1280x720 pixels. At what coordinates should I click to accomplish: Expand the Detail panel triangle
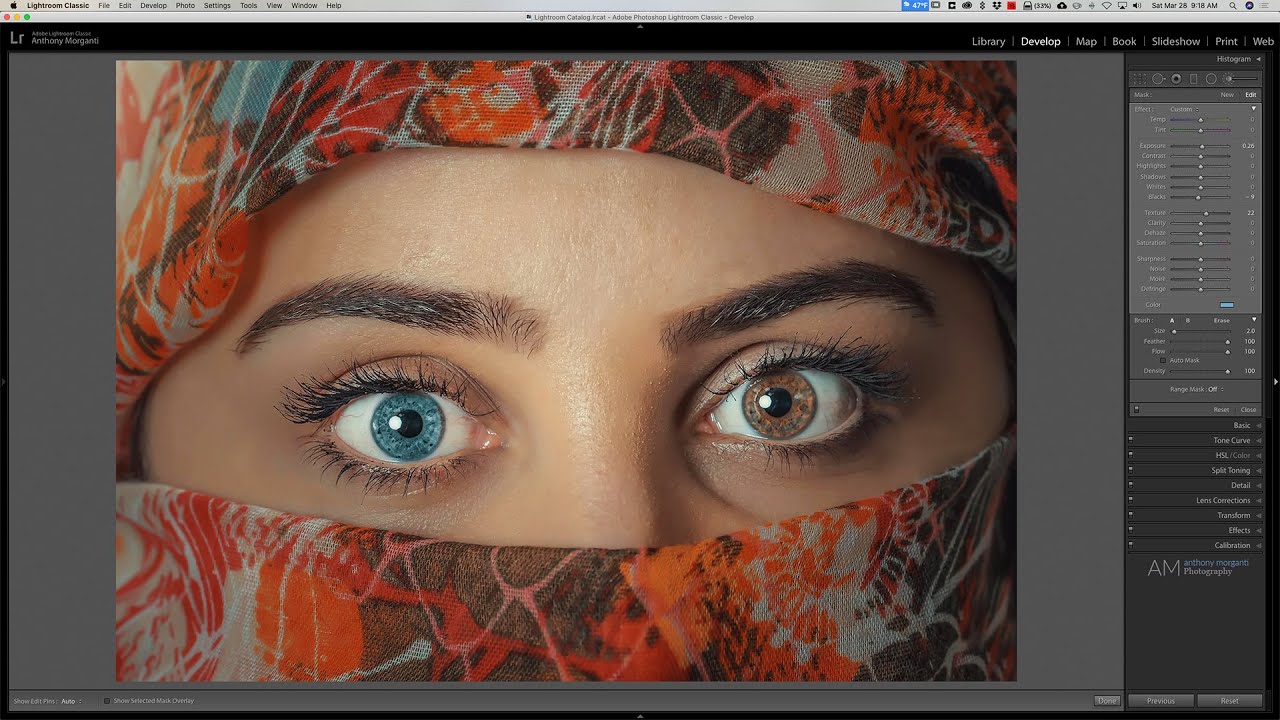(1259, 485)
